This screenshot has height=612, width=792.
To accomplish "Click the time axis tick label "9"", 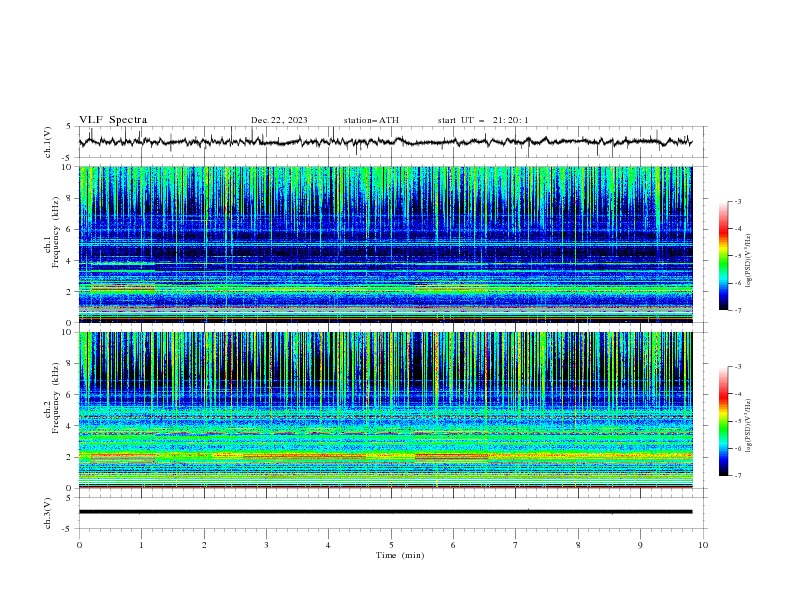I will click(640, 545).
